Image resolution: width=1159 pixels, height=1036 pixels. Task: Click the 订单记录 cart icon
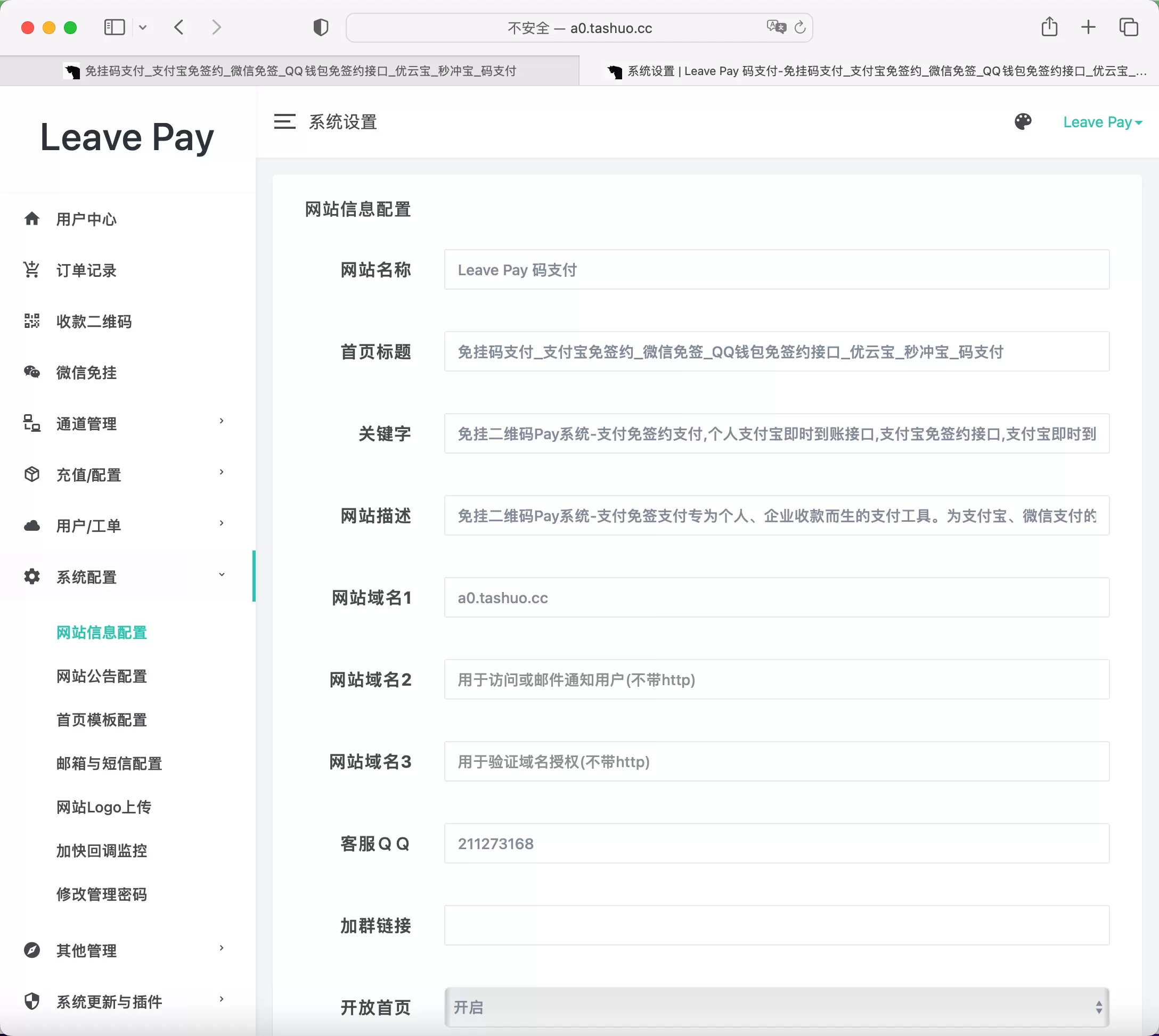(32, 270)
